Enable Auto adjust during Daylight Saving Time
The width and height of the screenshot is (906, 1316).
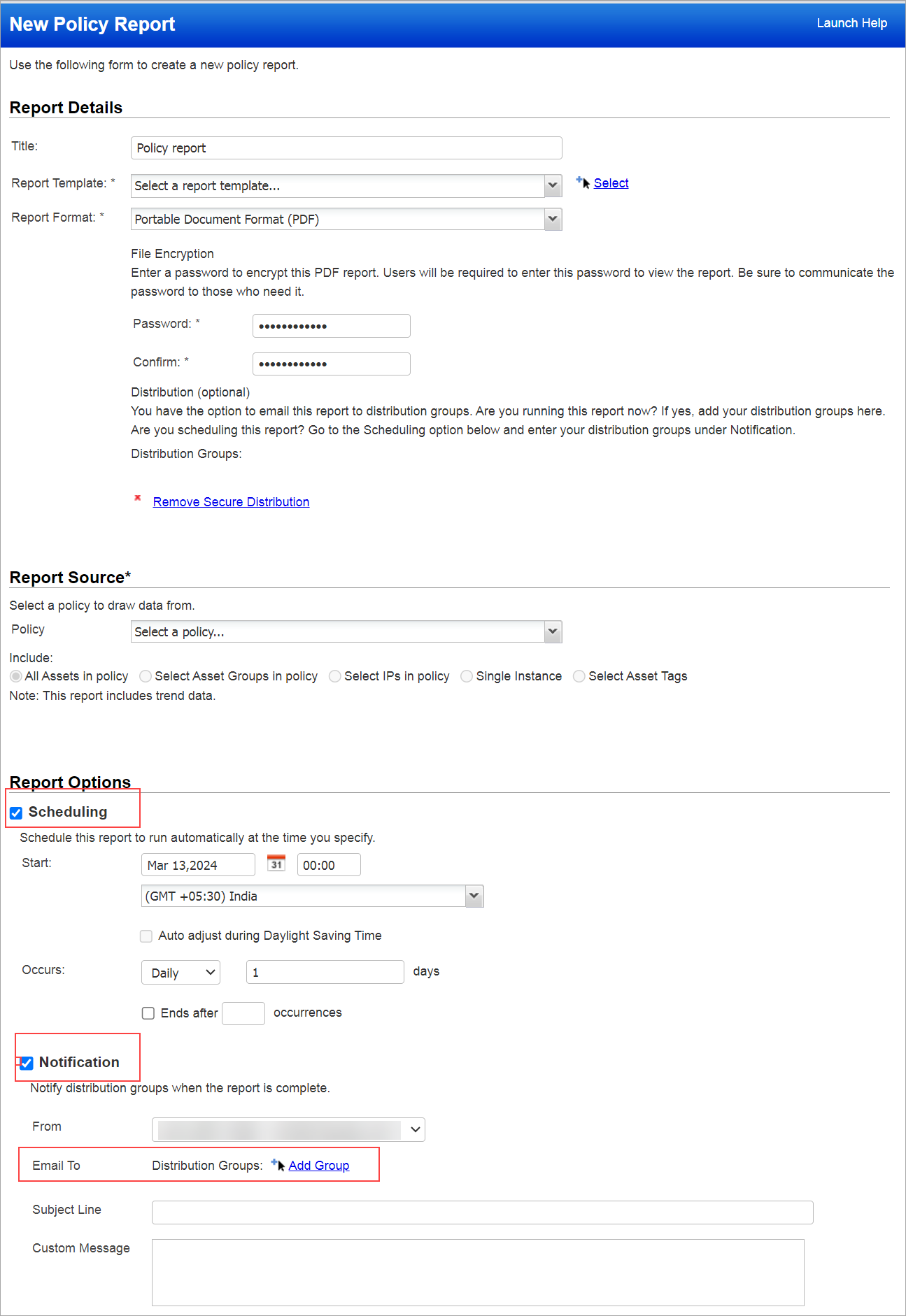pos(146,936)
